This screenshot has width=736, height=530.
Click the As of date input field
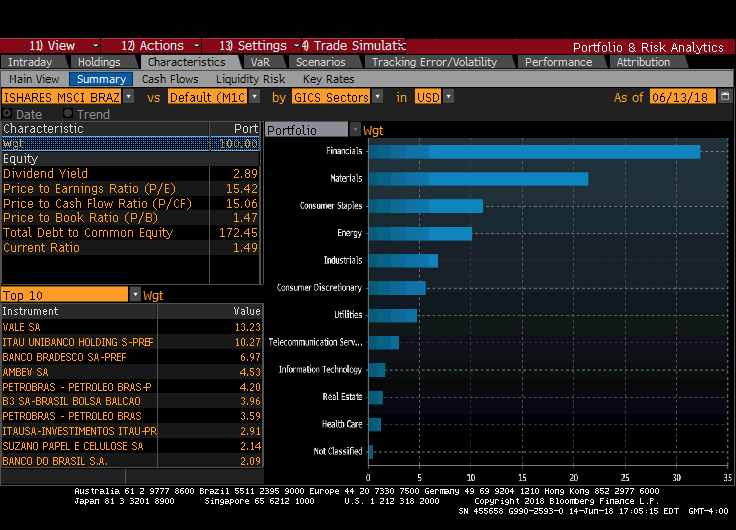point(680,97)
